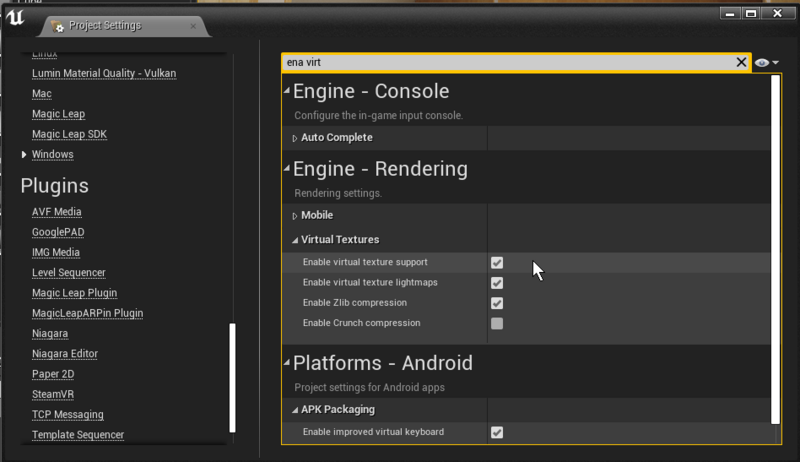Maximize the Project Settings window
This screenshot has width=800, height=462.
pos(751,14)
